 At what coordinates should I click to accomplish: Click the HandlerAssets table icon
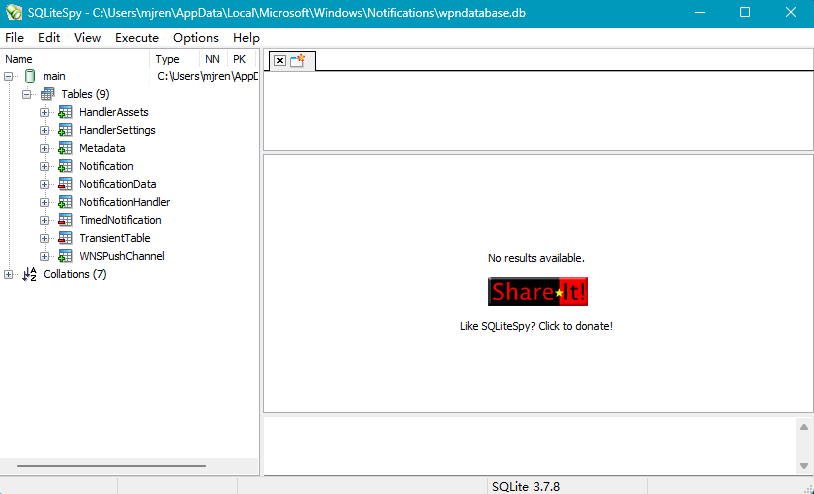65,112
